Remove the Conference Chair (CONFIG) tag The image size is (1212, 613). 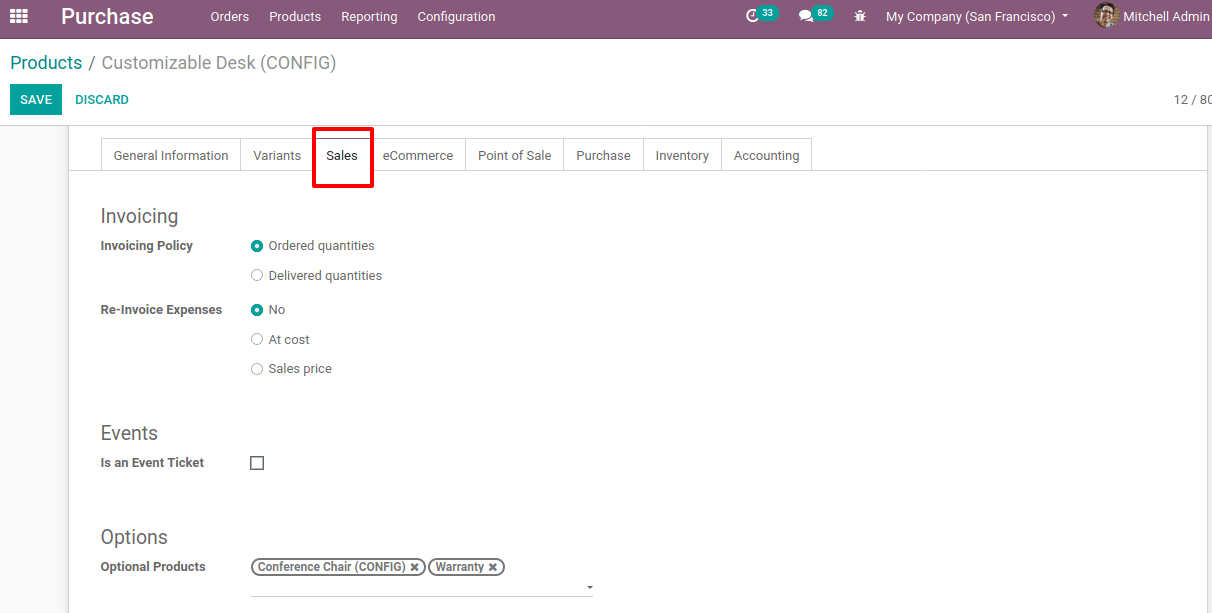[414, 567]
